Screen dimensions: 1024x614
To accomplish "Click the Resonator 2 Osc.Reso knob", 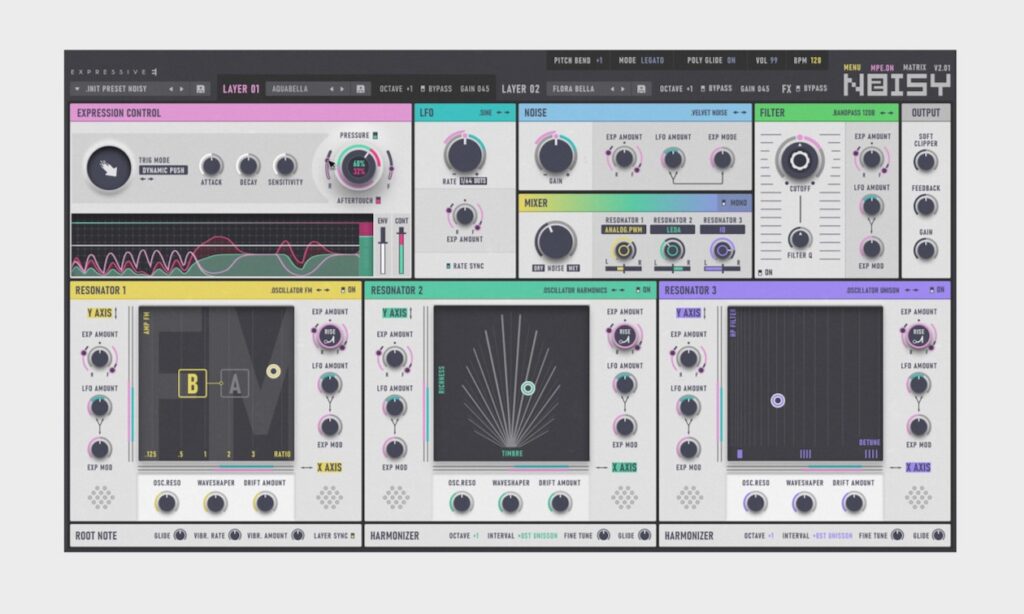I will [x=461, y=503].
